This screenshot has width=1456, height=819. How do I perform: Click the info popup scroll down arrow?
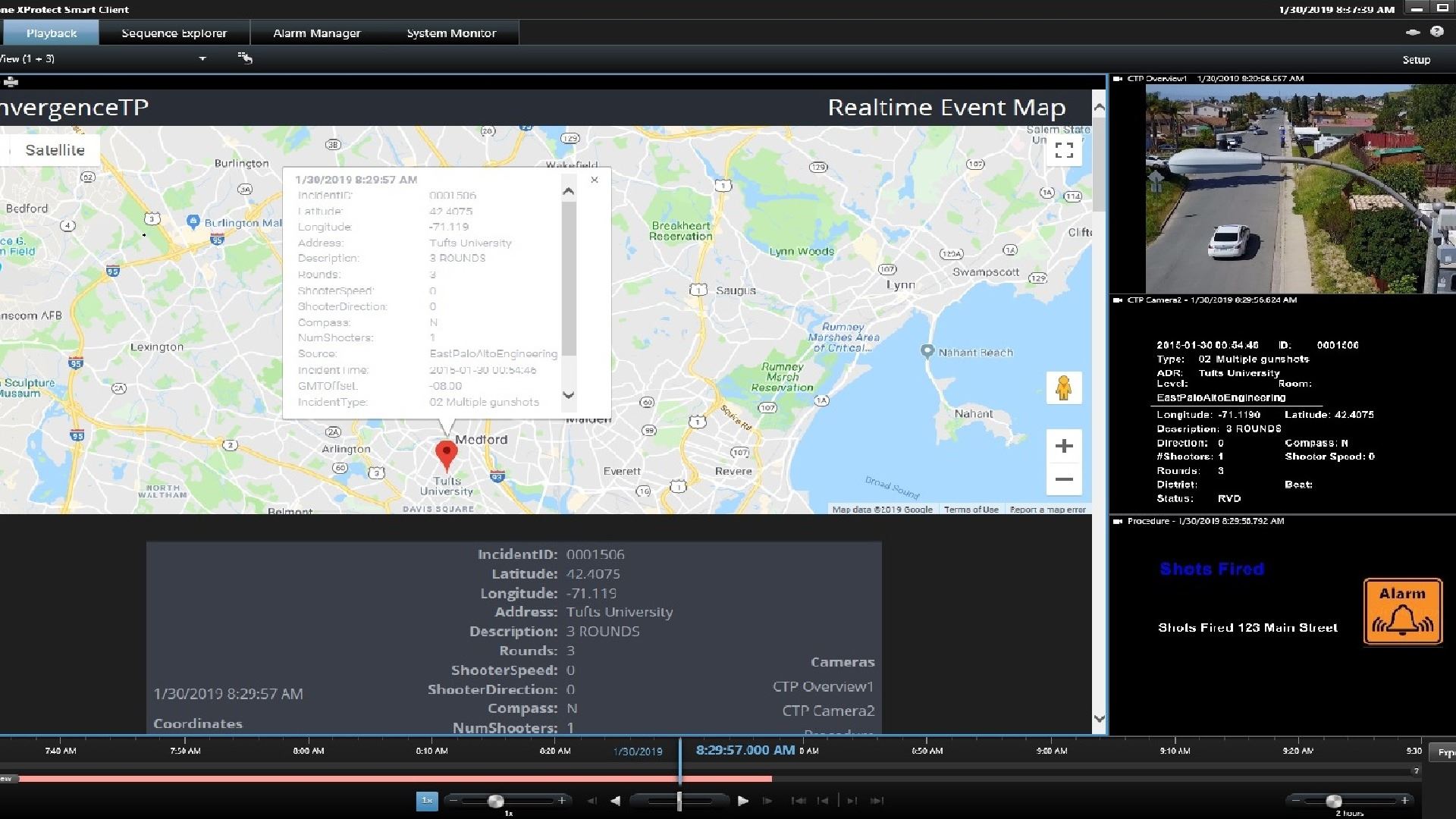568,395
